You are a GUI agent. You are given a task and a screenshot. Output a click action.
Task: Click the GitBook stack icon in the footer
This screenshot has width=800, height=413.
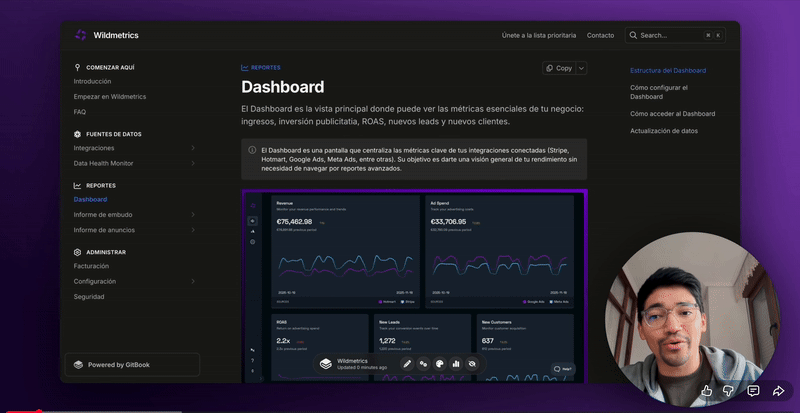coord(78,365)
